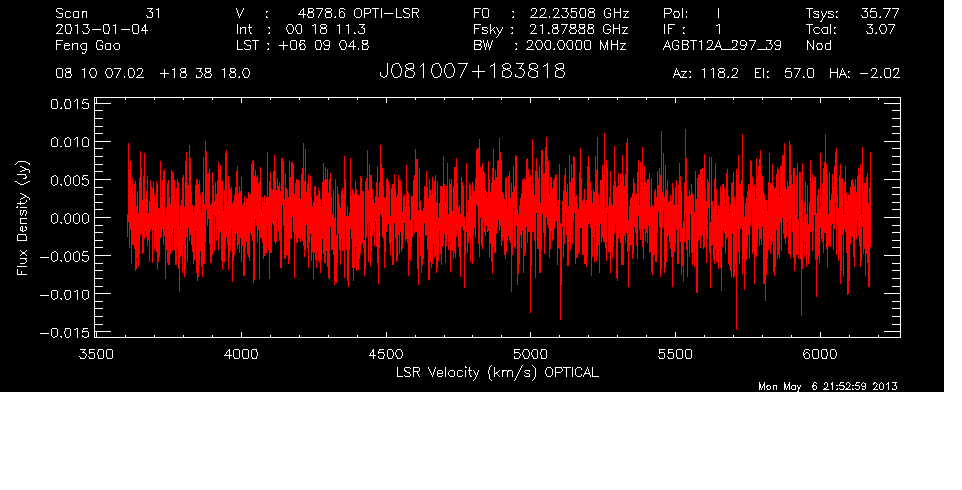This screenshot has width=962, height=490.
Task: Click the integration time 00 18 11.3
Action: point(325,29)
